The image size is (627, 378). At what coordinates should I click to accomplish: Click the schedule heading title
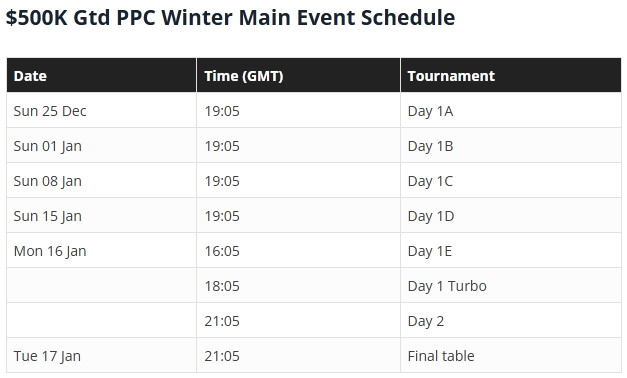point(230,18)
